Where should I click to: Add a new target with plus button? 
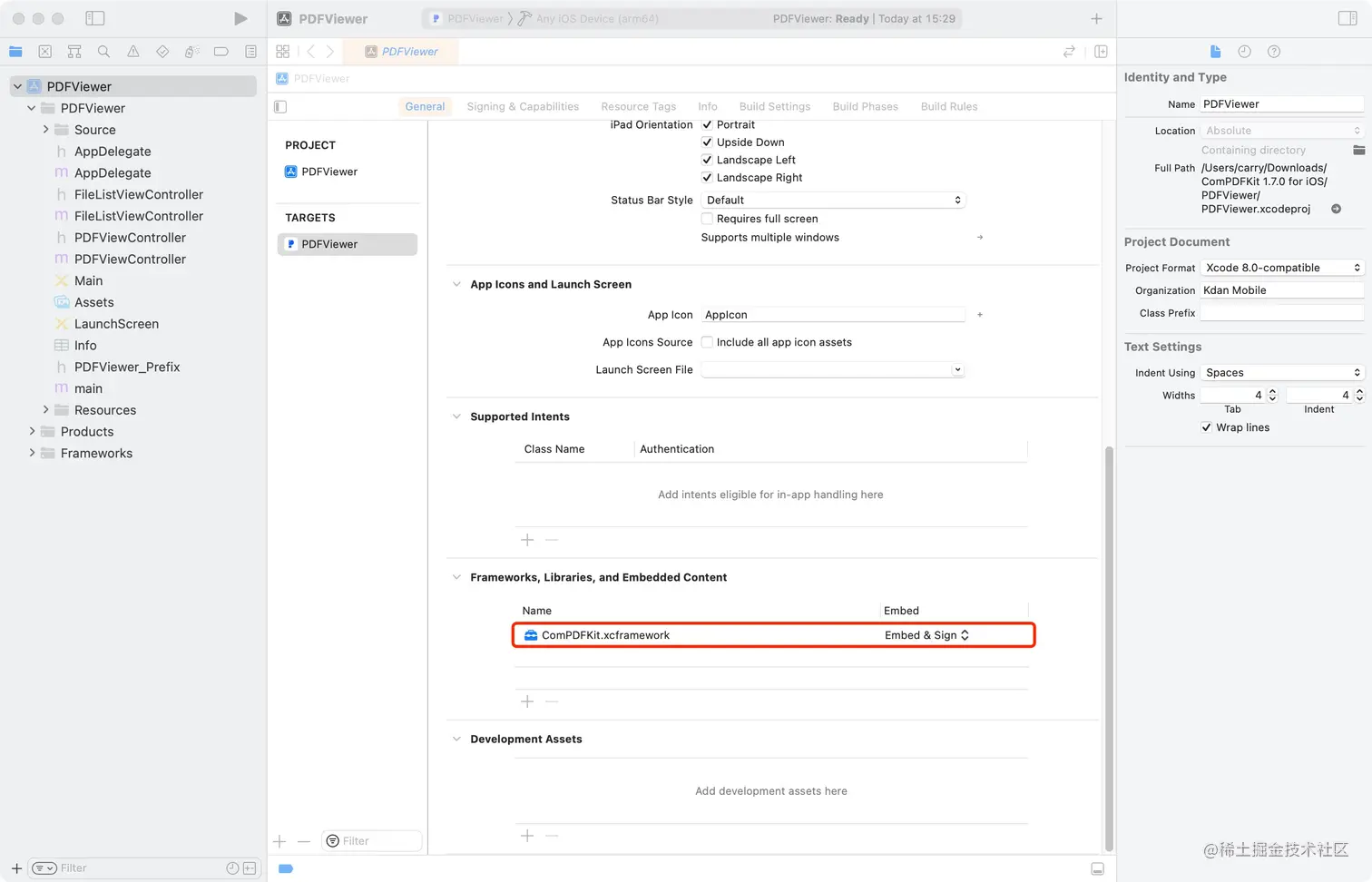coord(279,841)
